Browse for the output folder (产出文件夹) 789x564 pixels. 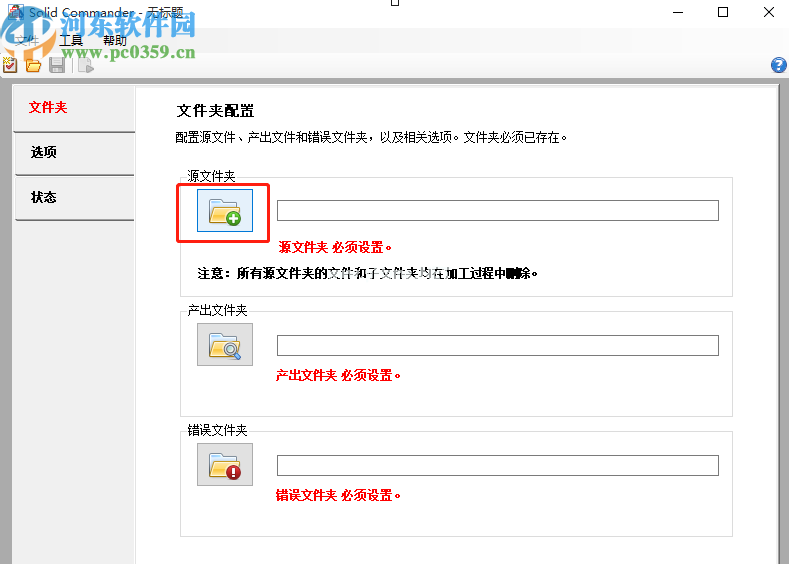[x=225, y=345]
